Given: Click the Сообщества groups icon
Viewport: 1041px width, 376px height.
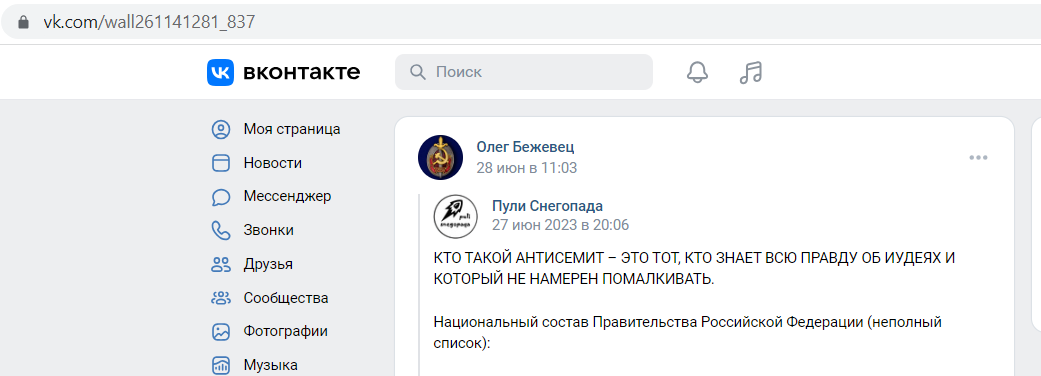Looking at the screenshot, I should tap(220, 298).
